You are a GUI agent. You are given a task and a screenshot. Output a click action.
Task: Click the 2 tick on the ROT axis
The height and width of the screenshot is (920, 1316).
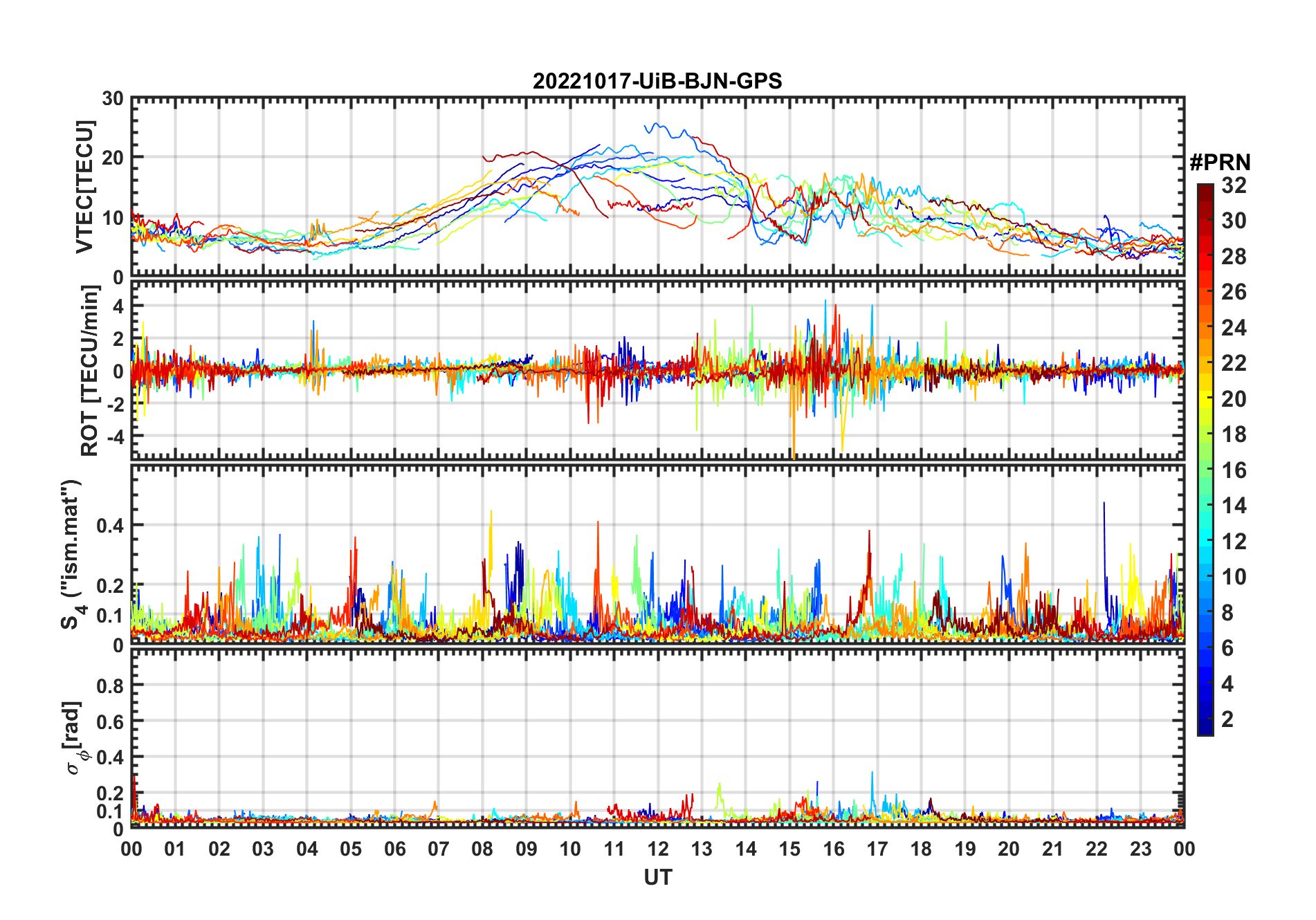[119, 339]
